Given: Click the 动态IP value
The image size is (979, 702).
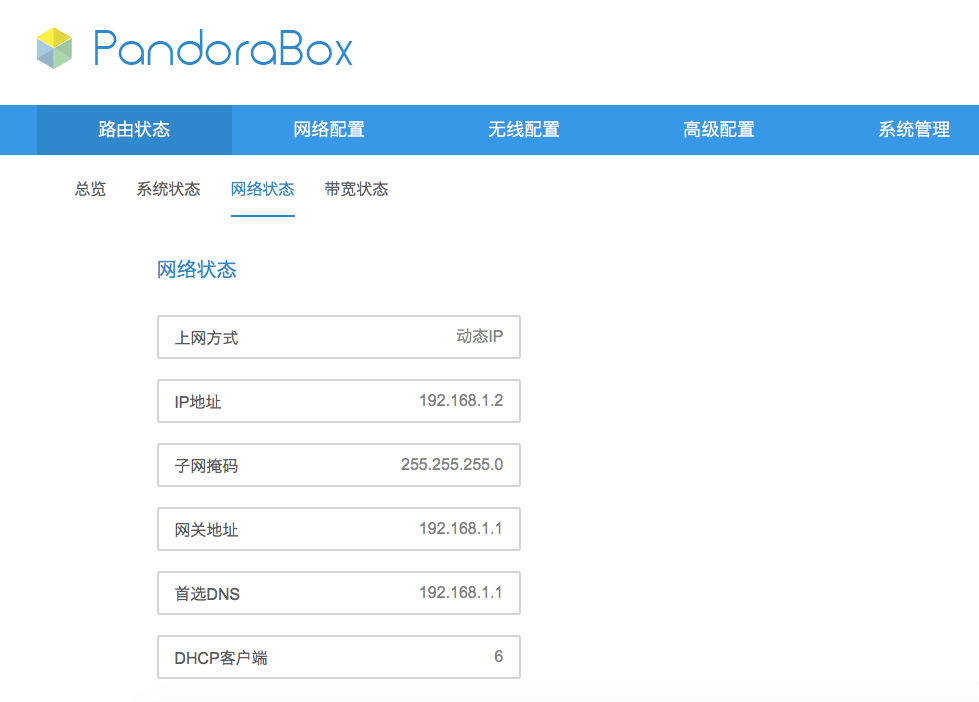Looking at the screenshot, I should (480, 337).
